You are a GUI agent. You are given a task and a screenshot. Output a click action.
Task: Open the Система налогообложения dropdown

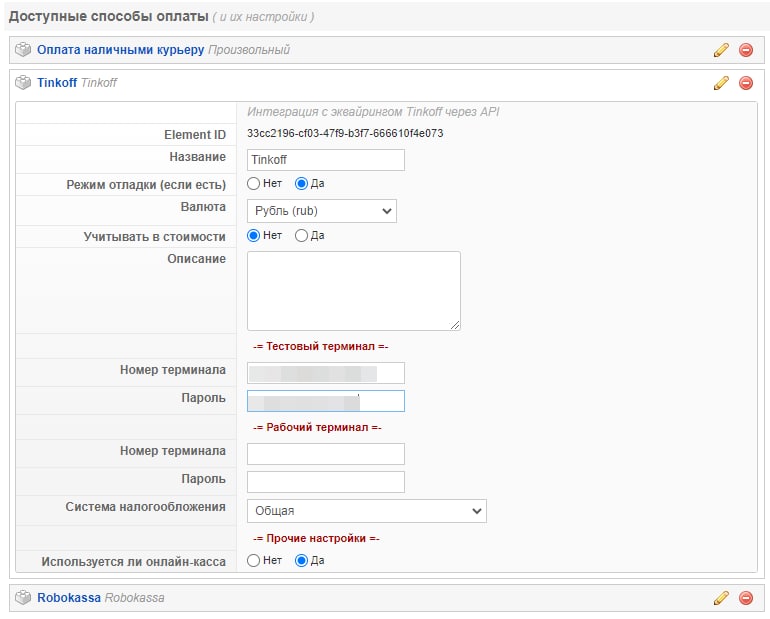pyautogui.click(x=367, y=511)
